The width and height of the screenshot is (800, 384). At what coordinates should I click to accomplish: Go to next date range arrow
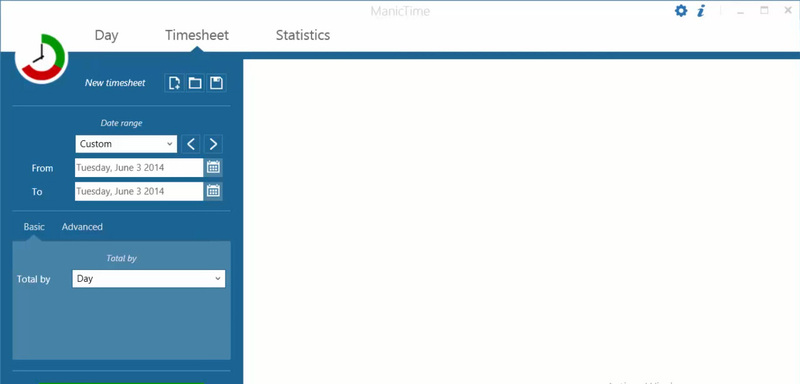tap(213, 144)
